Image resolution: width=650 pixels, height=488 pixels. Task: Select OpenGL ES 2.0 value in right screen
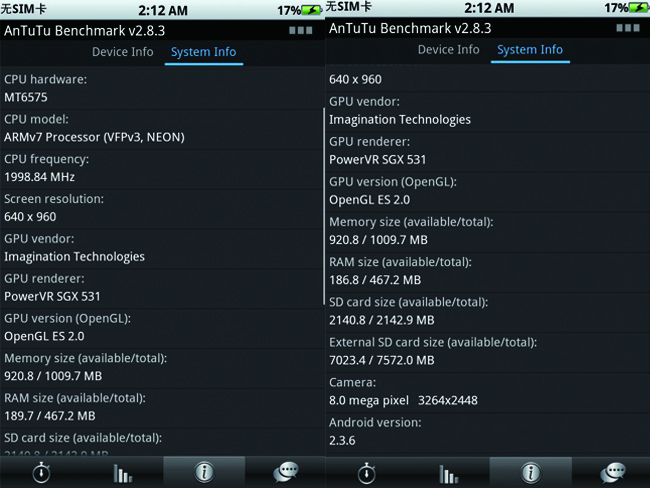click(369, 200)
